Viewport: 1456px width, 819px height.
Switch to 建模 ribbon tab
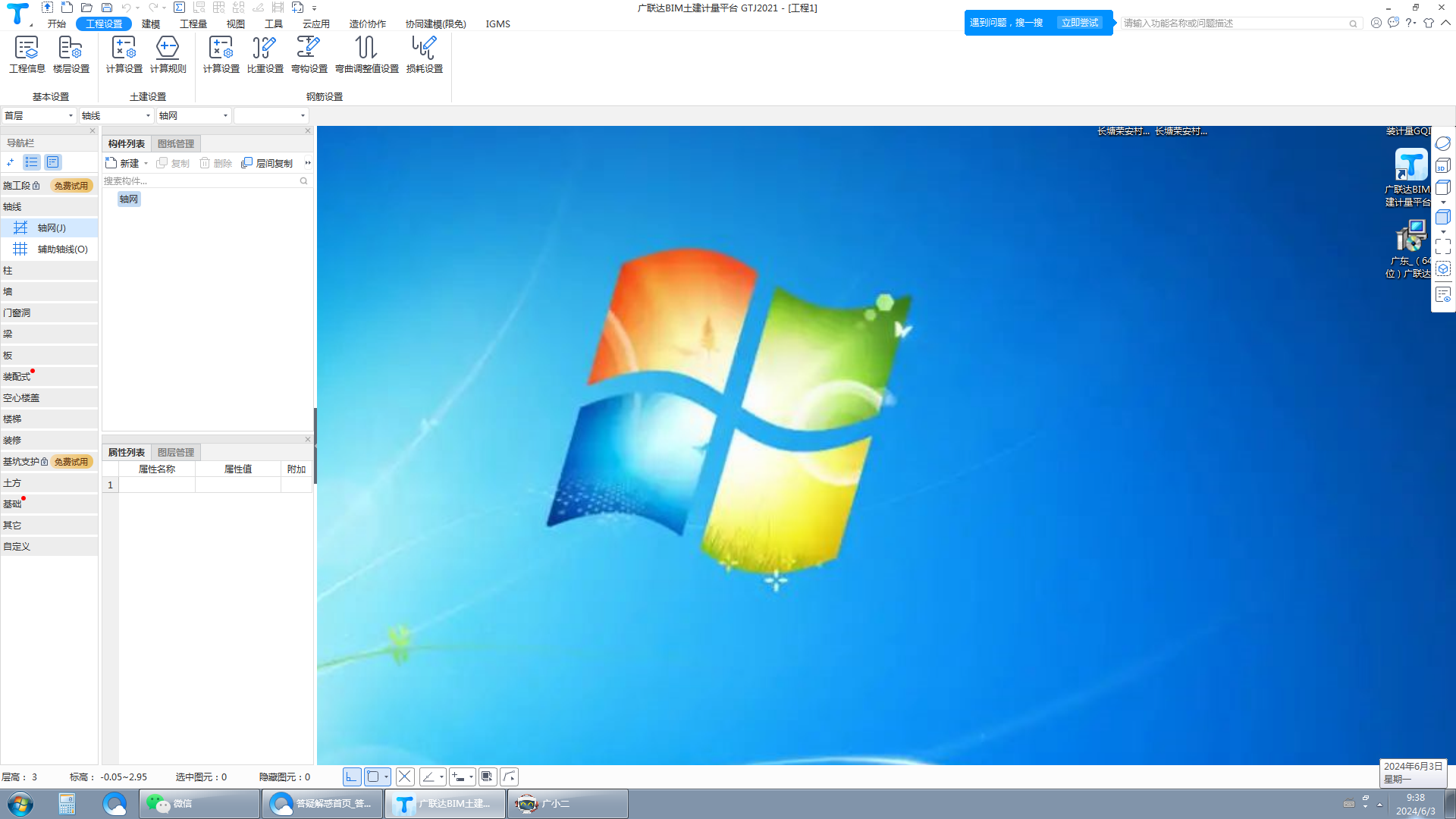click(151, 24)
